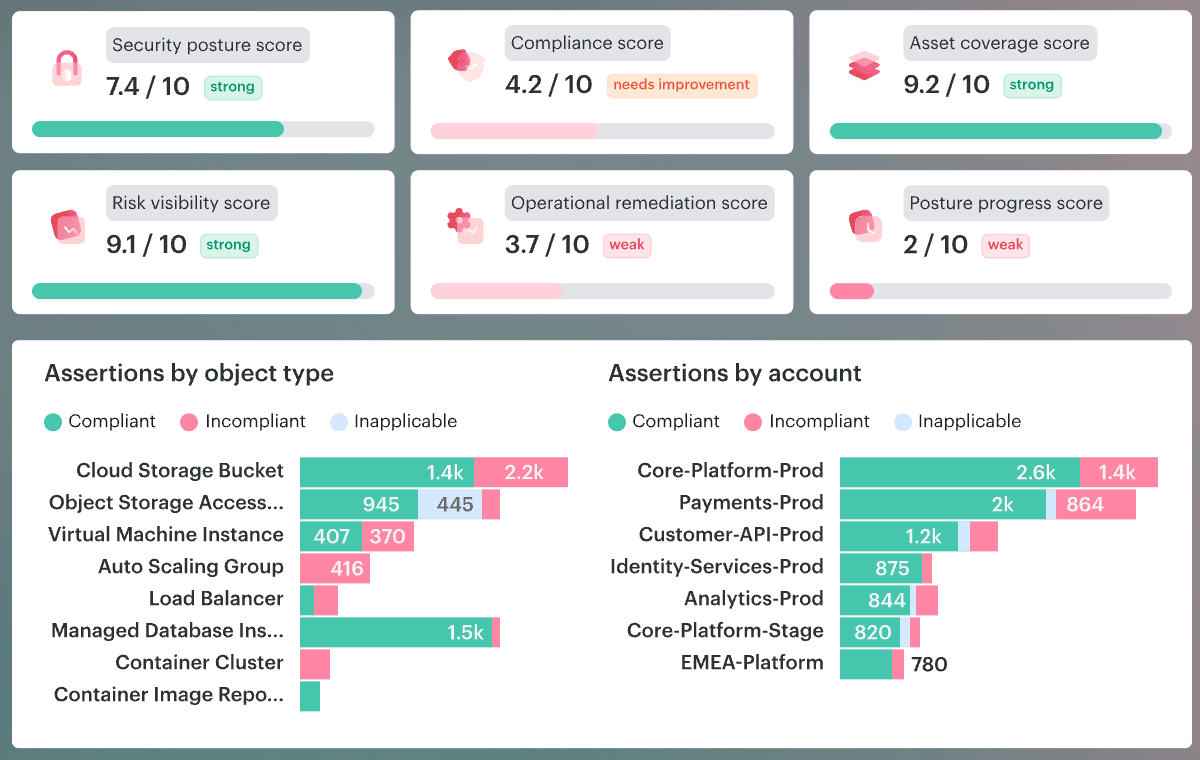Click the strong badge next to Security posture score
The height and width of the screenshot is (760, 1200).
click(x=232, y=88)
